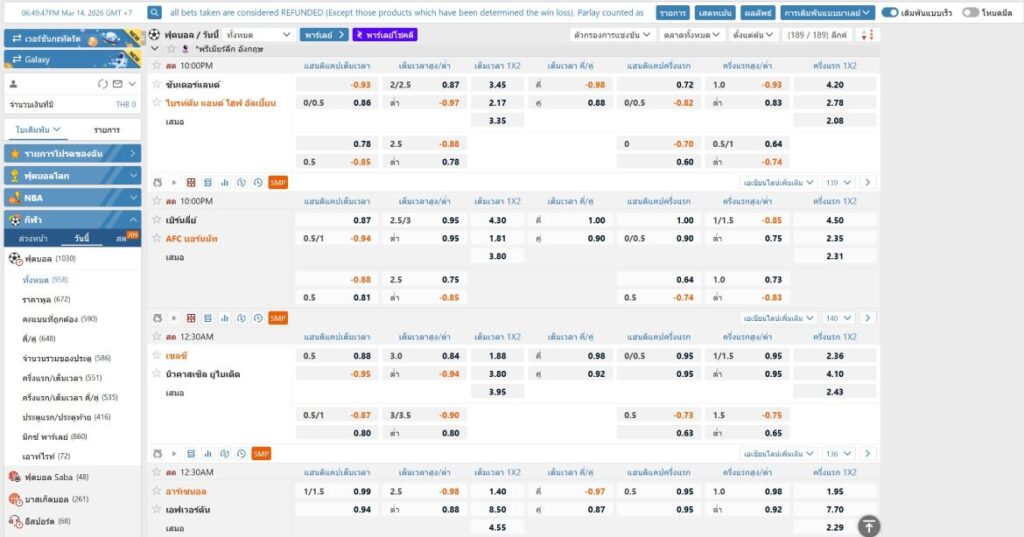This screenshot has width=1024, height=537.
Task: Star the Premier League header as favorite
Action: coord(169,48)
